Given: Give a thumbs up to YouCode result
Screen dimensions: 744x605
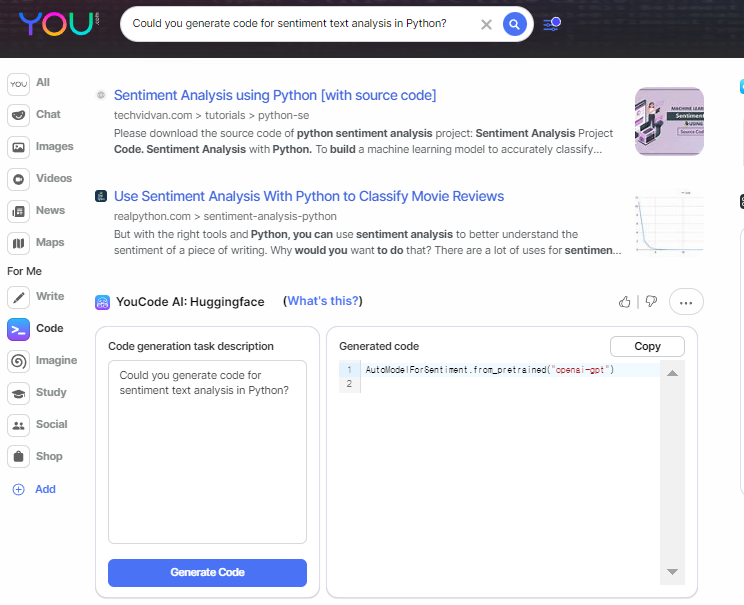Looking at the screenshot, I should pos(624,302).
